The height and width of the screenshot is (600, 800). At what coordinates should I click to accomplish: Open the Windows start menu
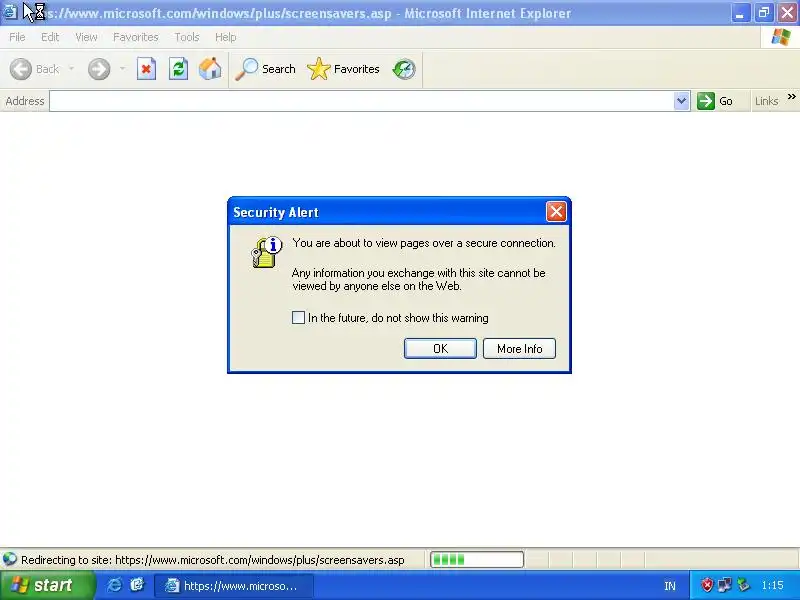(x=47, y=585)
